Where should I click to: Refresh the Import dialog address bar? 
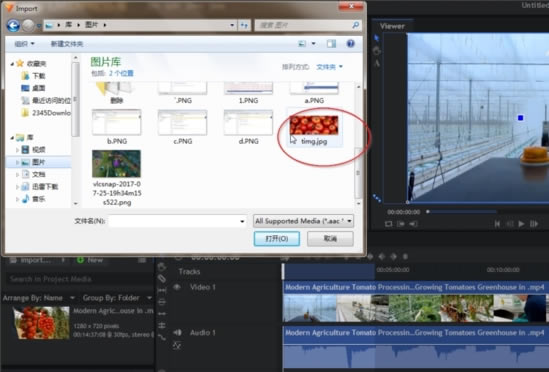244,25
